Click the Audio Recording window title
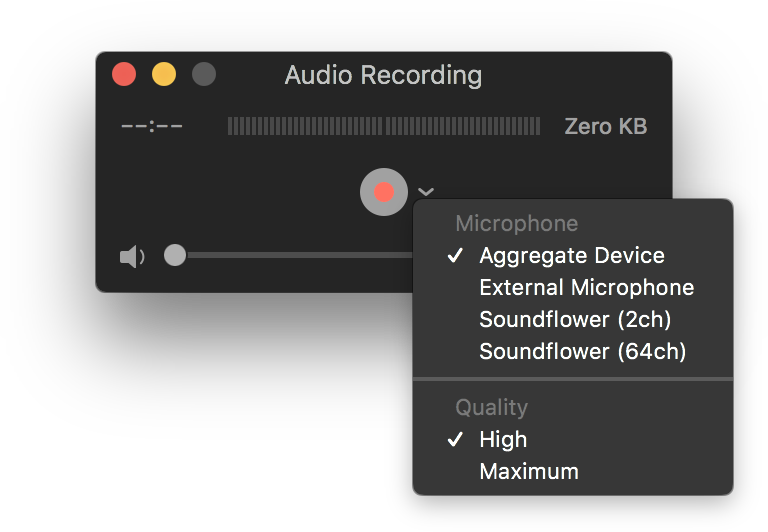768x532 pixels. (384, 75)
